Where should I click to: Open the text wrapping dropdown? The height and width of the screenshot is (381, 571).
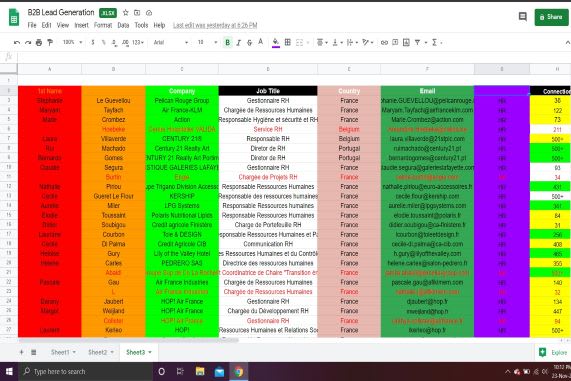tap(353, 43)
